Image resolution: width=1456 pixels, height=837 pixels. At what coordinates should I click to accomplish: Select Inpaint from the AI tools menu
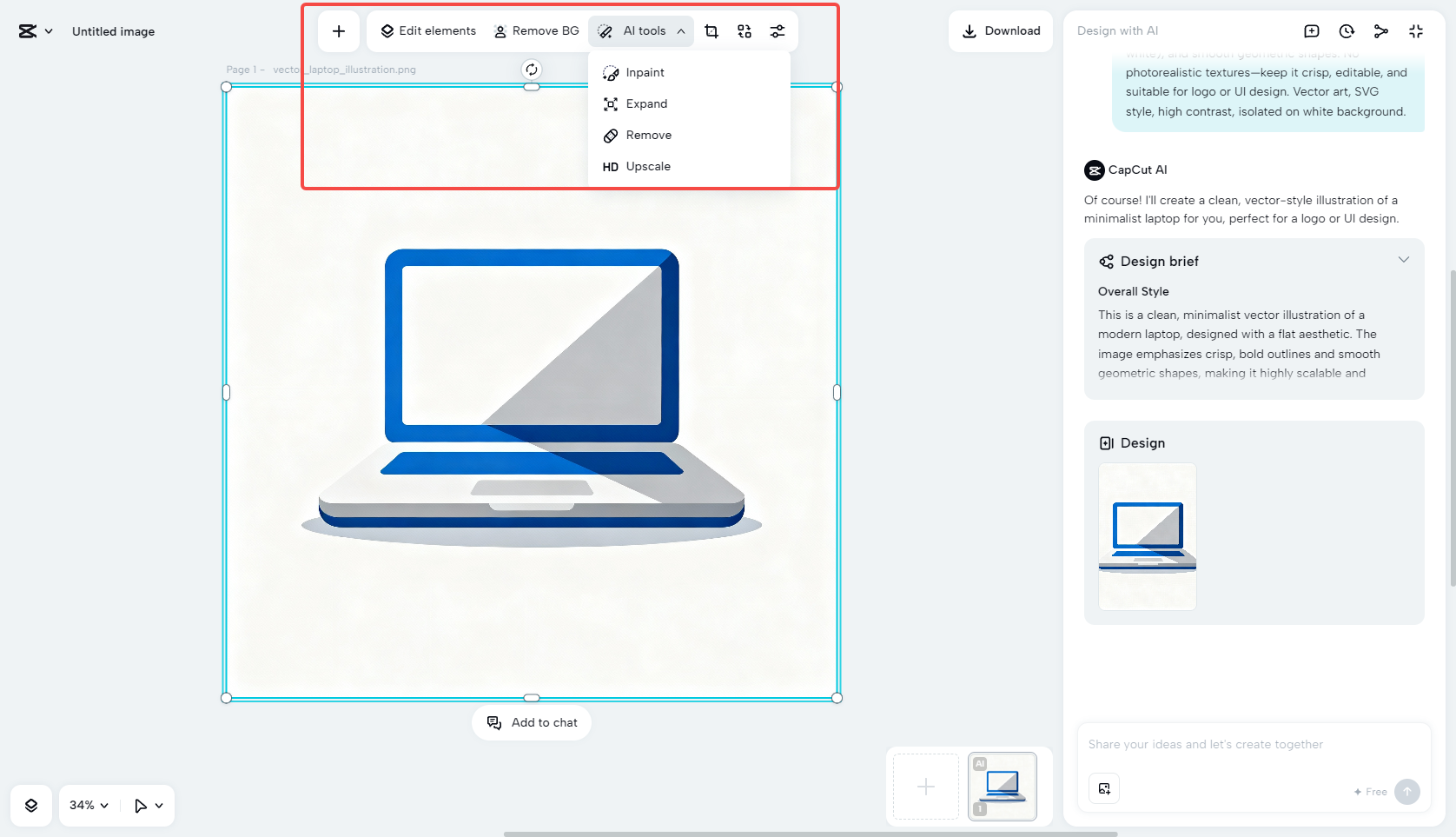644,72
